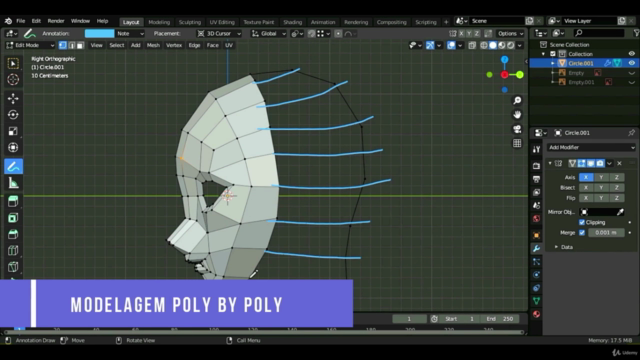Click the Pan view hand icon
The width and height of the screenshot is (640, 360).
coord(517,115)
